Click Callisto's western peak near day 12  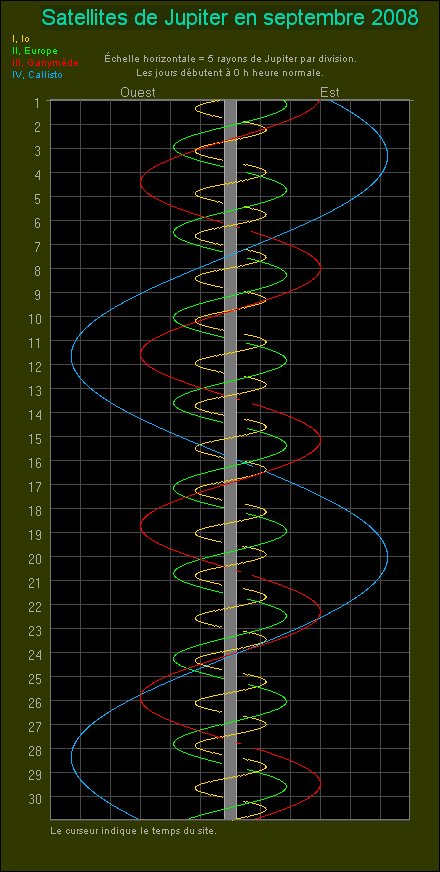(x=72, y=355)
